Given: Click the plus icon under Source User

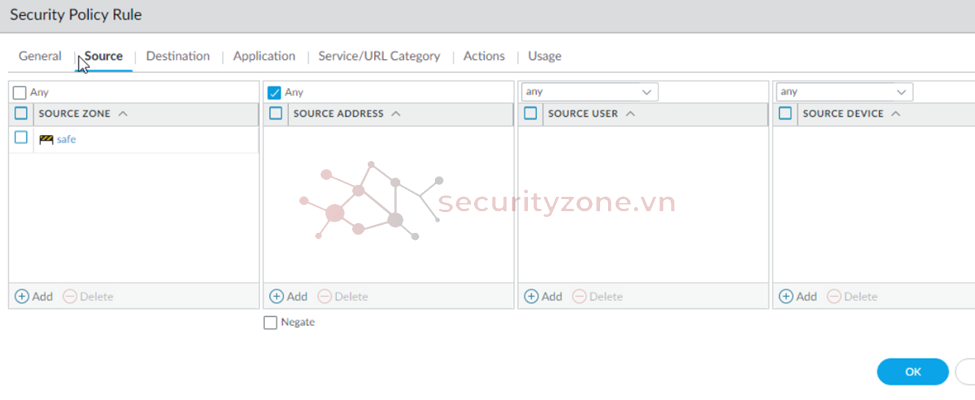Looking at the screenshot, I should click(x=532, y=296).
